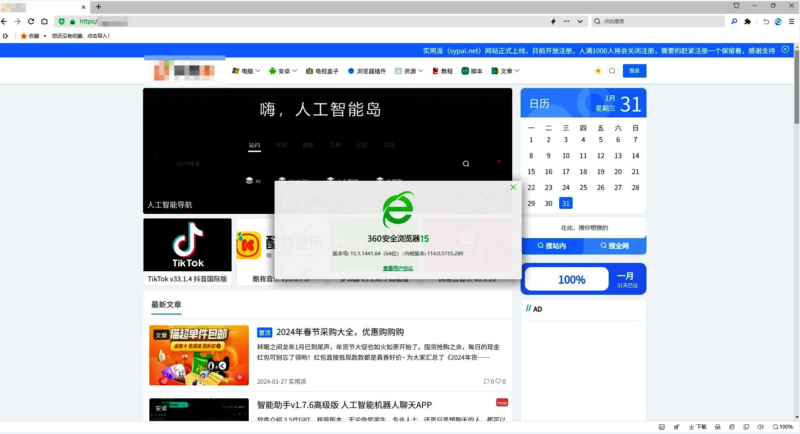Toggle the bookmarks sidebar arrow icon
800x434 pixels.
6,36
